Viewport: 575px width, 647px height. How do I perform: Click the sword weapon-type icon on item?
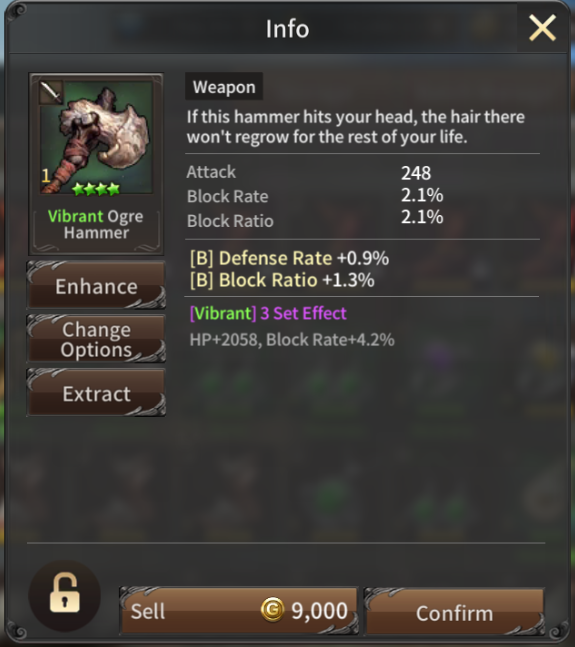[x=51, y=92]
